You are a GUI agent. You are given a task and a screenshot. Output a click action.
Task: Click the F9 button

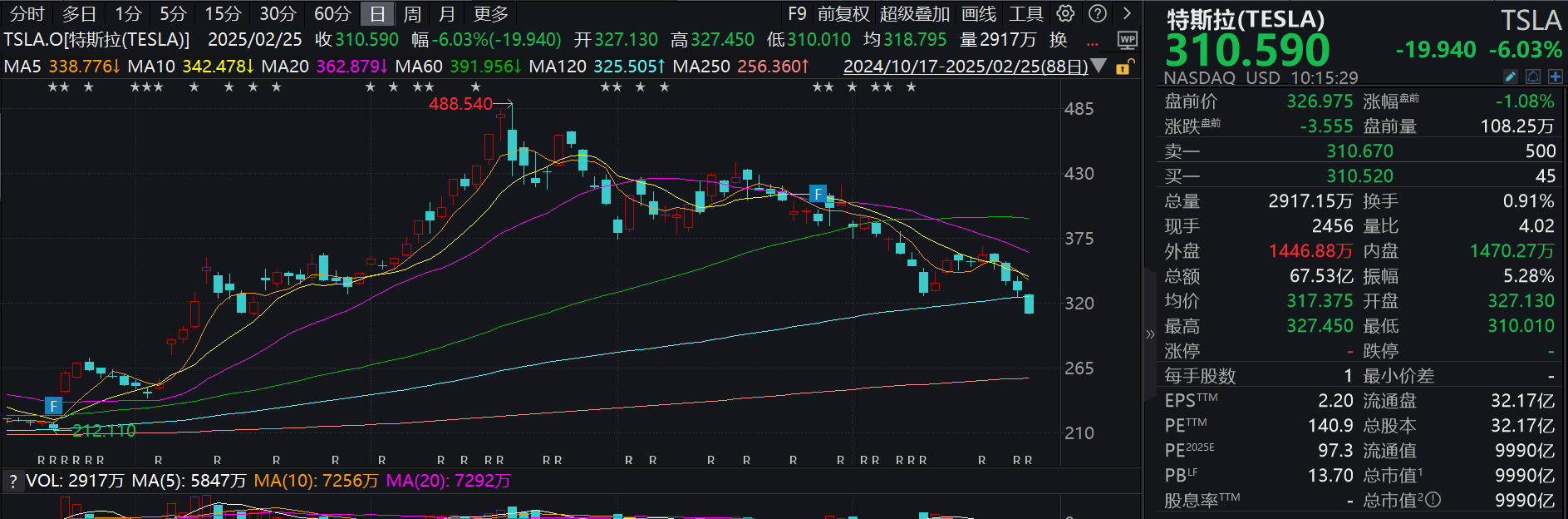tap(797, 14)
